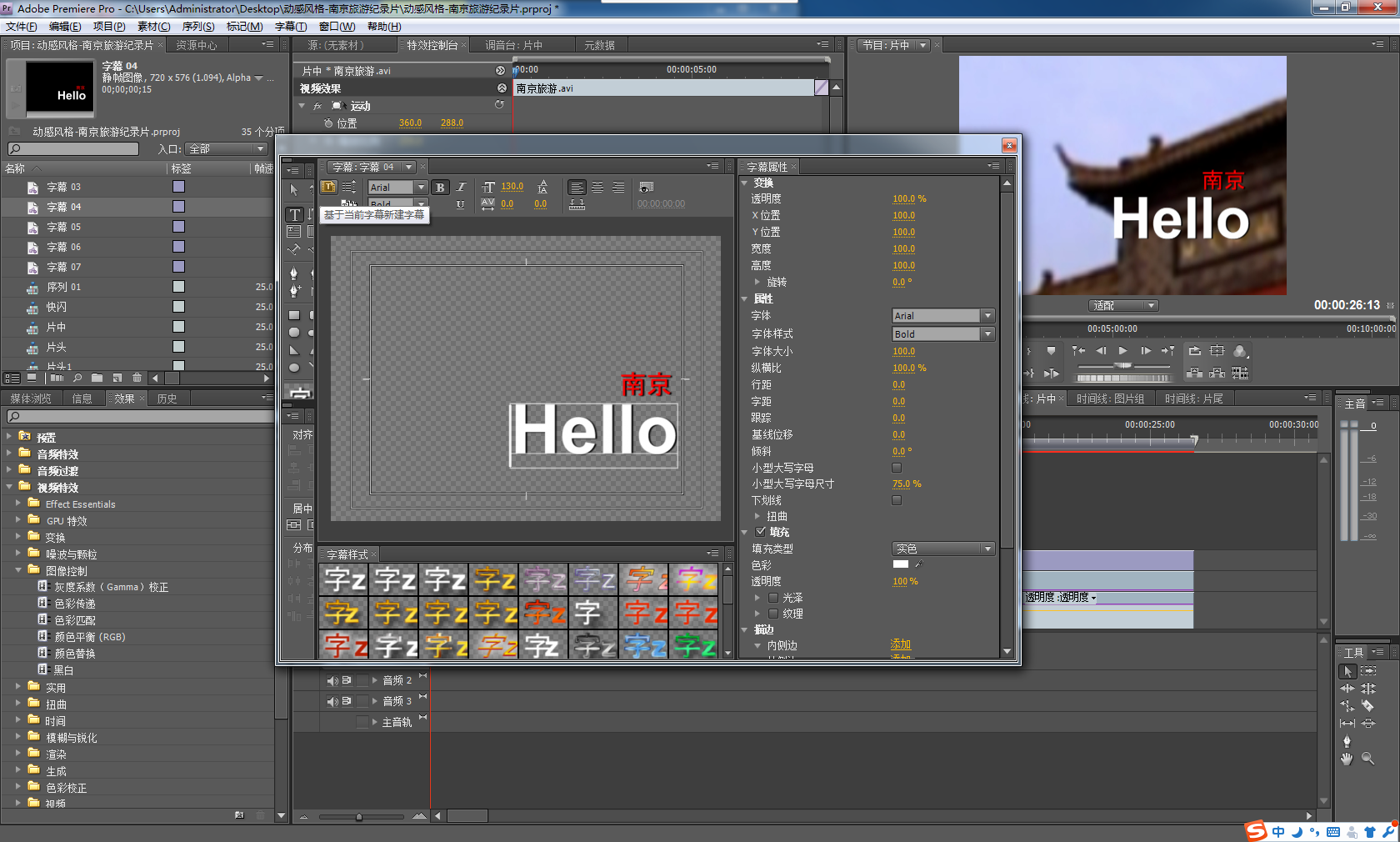Enable the 下划线 underline checkbox
Image resolution: width=1400 pixels, height=842 pixels.
point(897,500)
